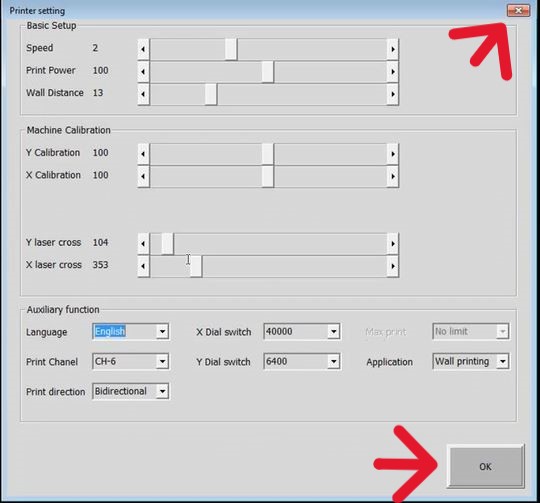This screenshot has width=540, height=503.
Task: Increase X laser cross with right arrow
Action: (393, 266)
